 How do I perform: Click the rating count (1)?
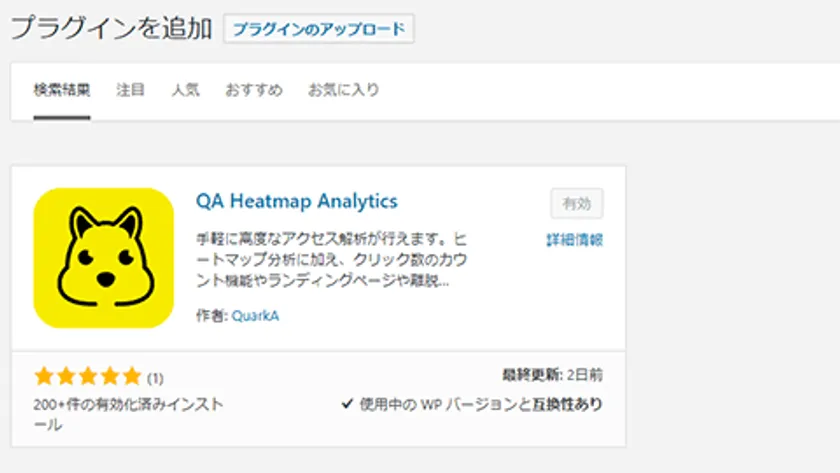[x=156, y=378]
